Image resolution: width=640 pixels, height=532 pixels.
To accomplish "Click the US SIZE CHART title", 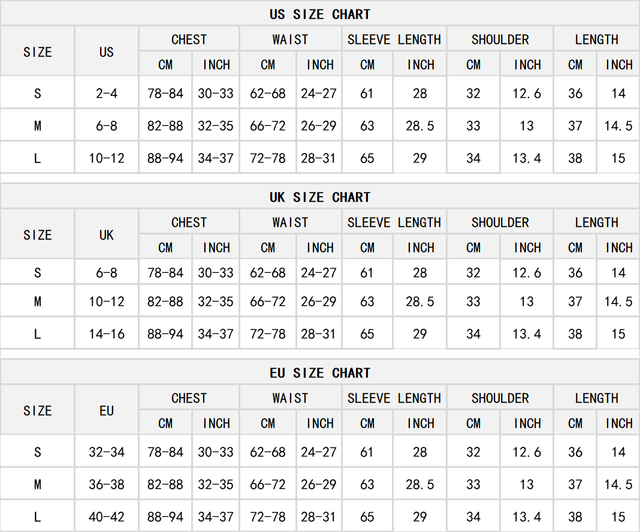I will 320,14.
